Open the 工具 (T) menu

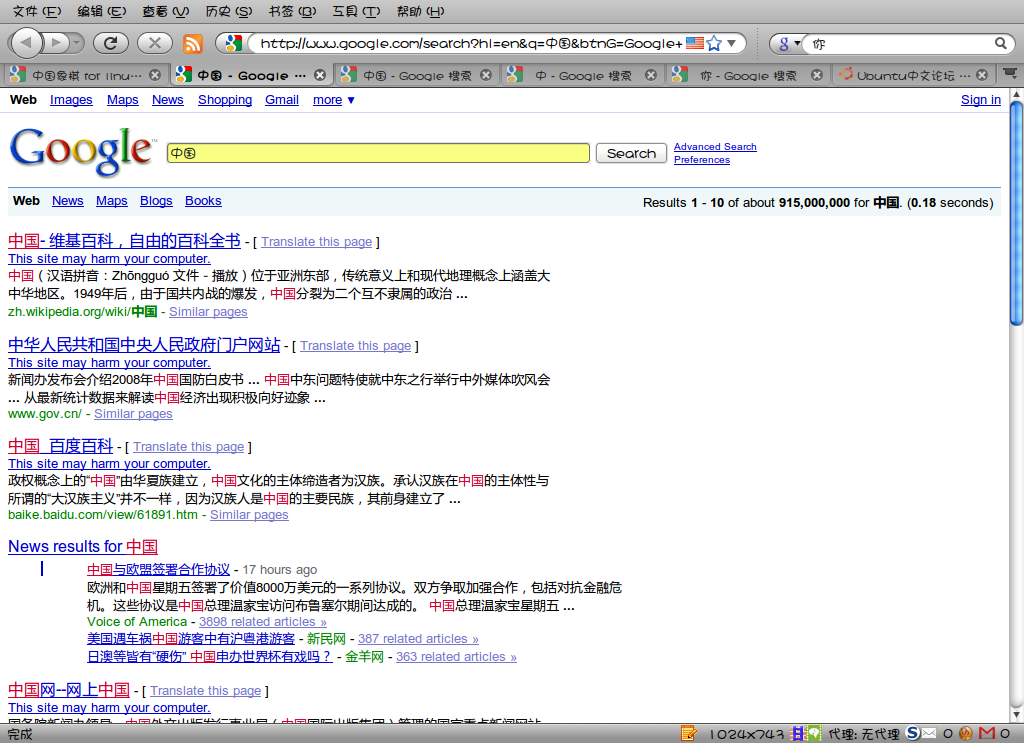point(356,11)
